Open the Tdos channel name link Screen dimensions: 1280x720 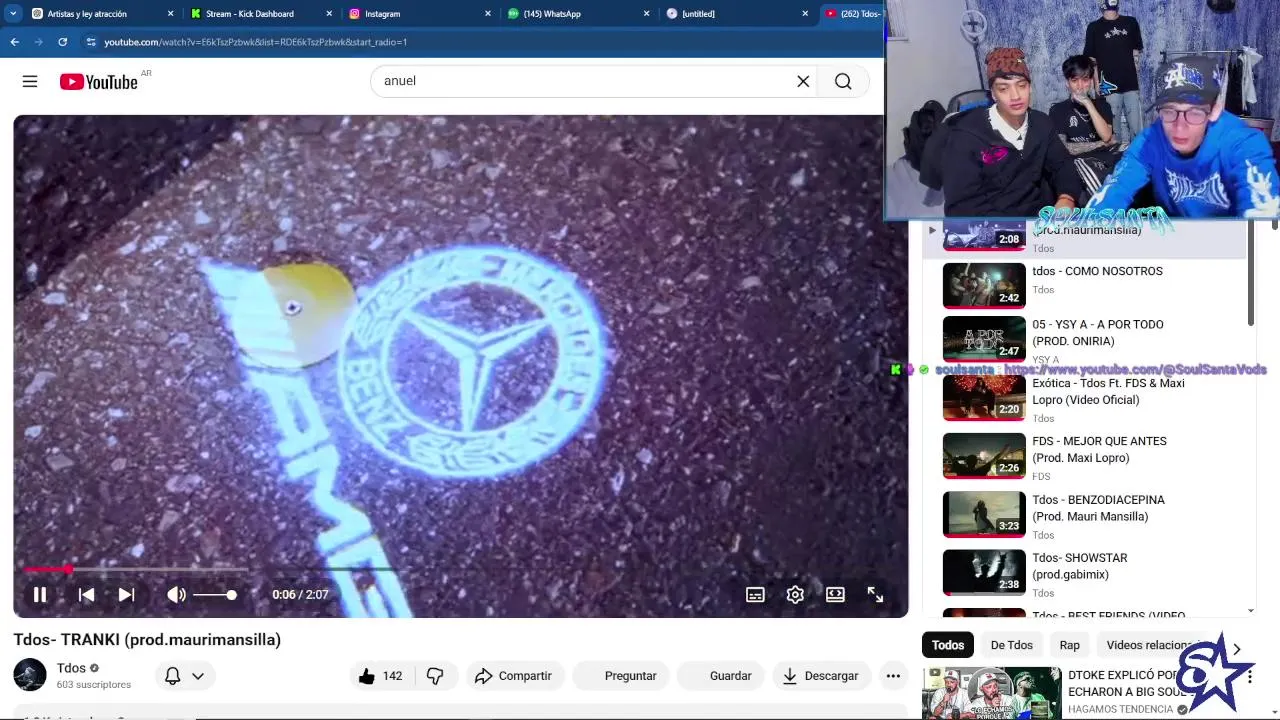pos(71,668)
